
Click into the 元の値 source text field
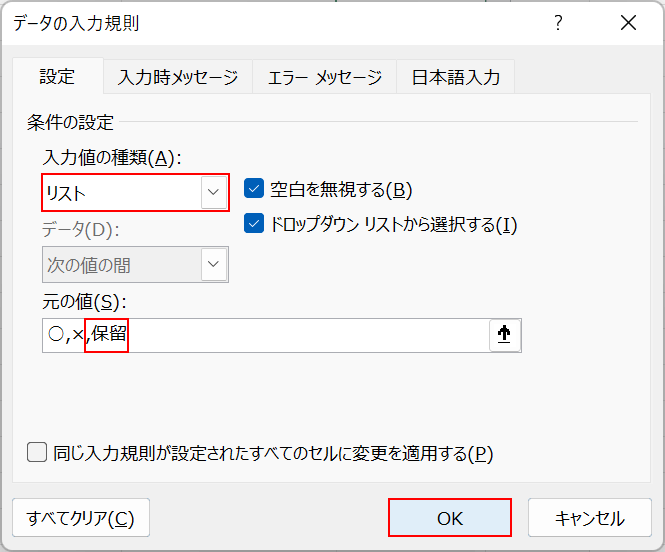coord(300,336)
